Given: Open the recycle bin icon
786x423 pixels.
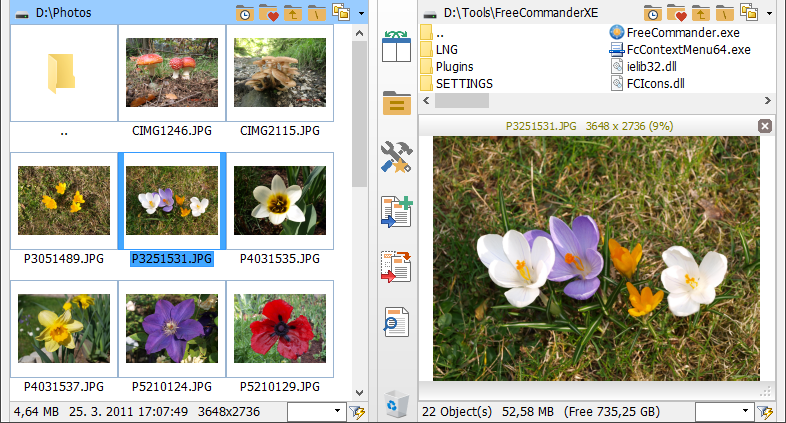Looking at the screenshot, I should click(397, 405).
